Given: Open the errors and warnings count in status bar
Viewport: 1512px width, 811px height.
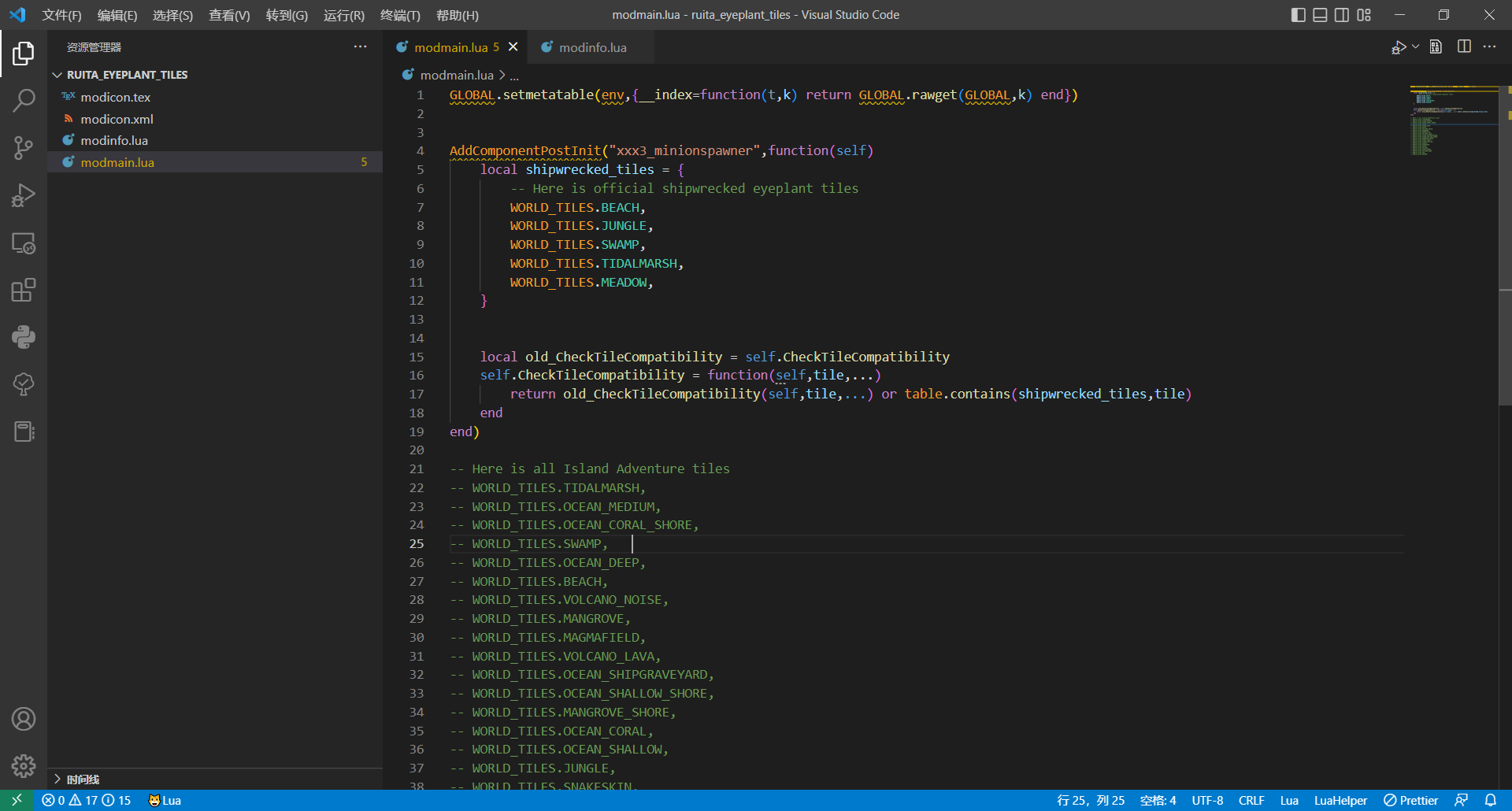Looking at the screenshot, I should (87, 800).
